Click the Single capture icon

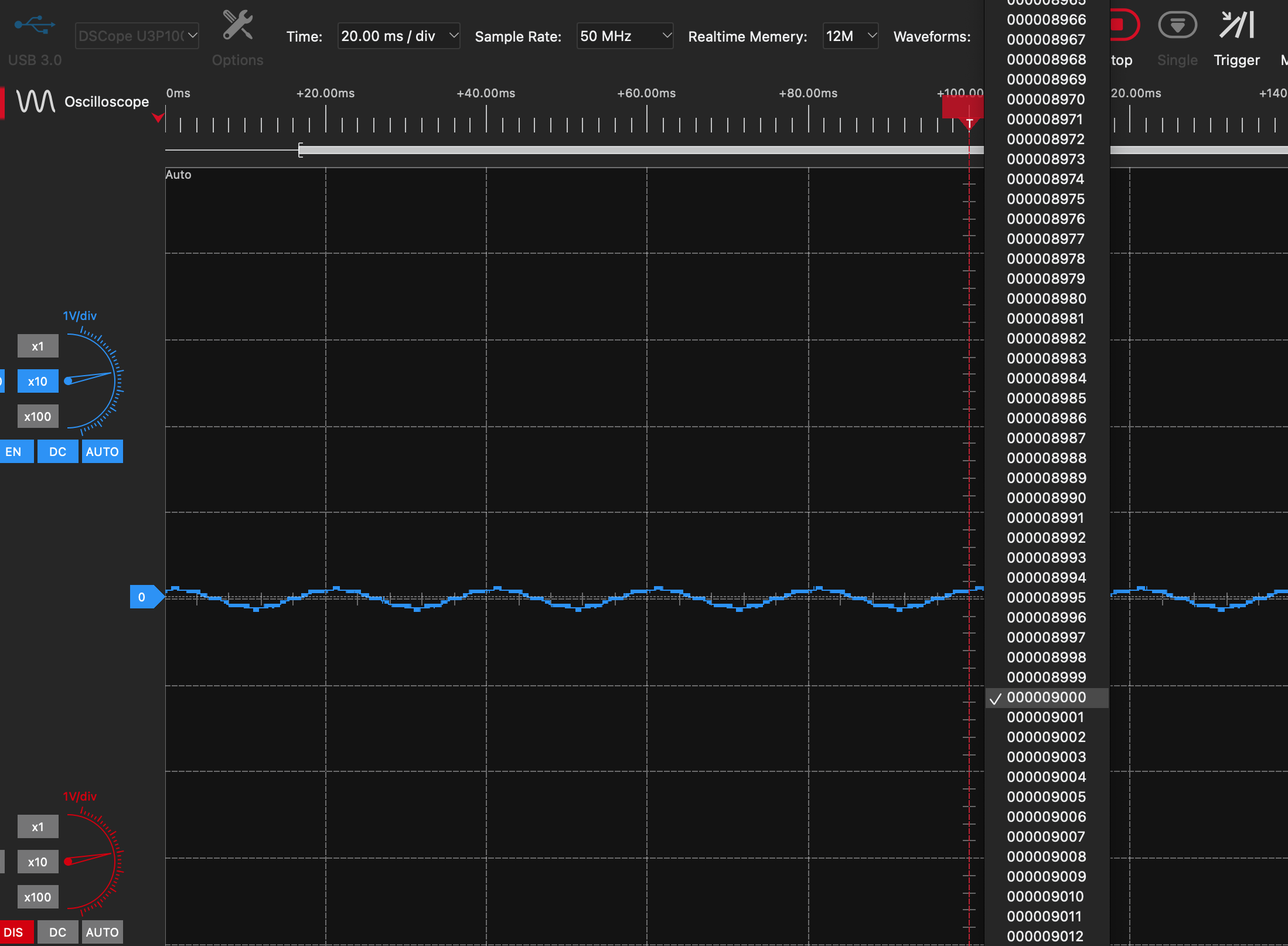coord(1177,25)
